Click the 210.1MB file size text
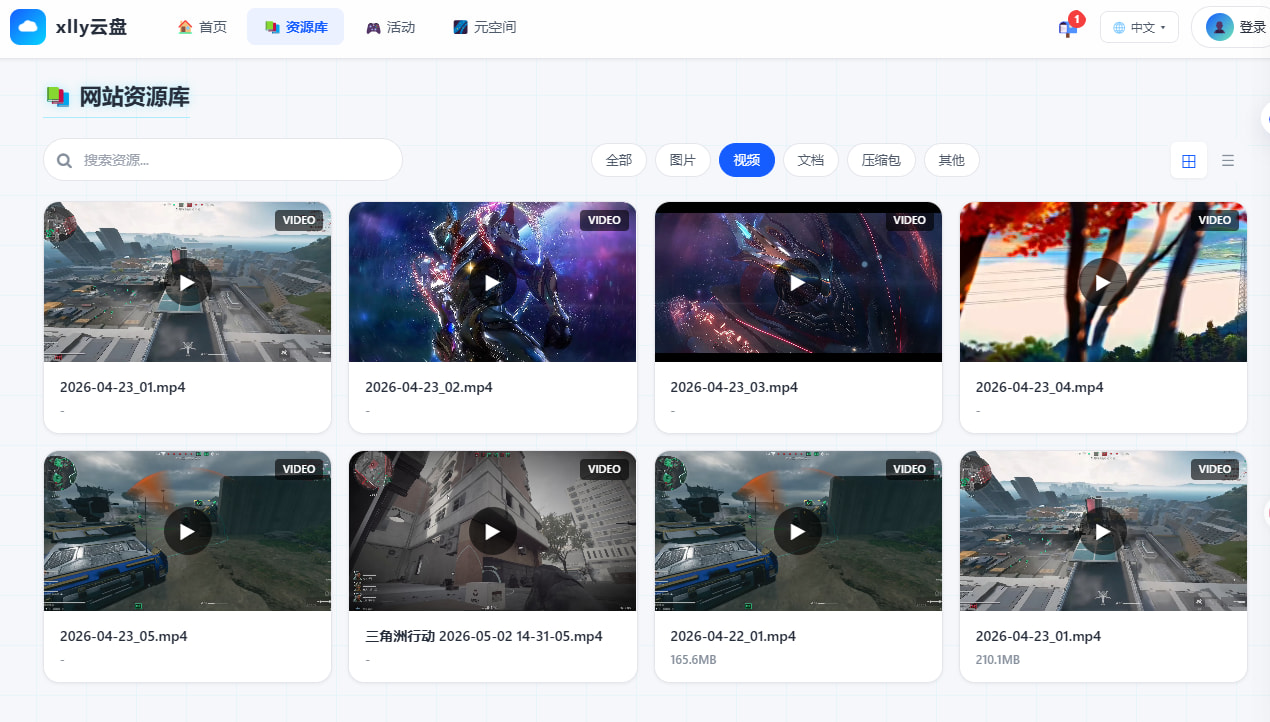This screenshot has height=722, width=1270. tap(998, 660)
